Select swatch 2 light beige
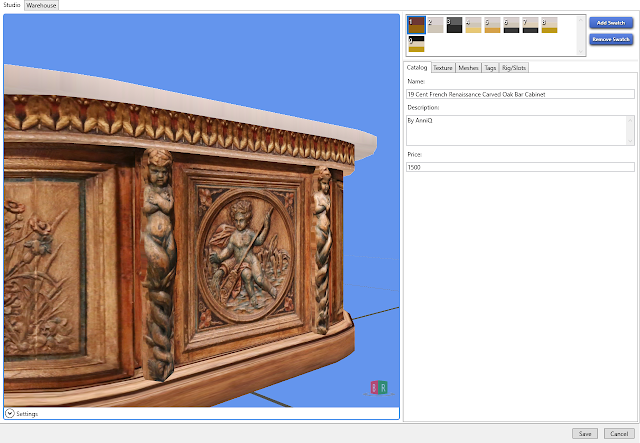The image size is (640, 443). 435,25
